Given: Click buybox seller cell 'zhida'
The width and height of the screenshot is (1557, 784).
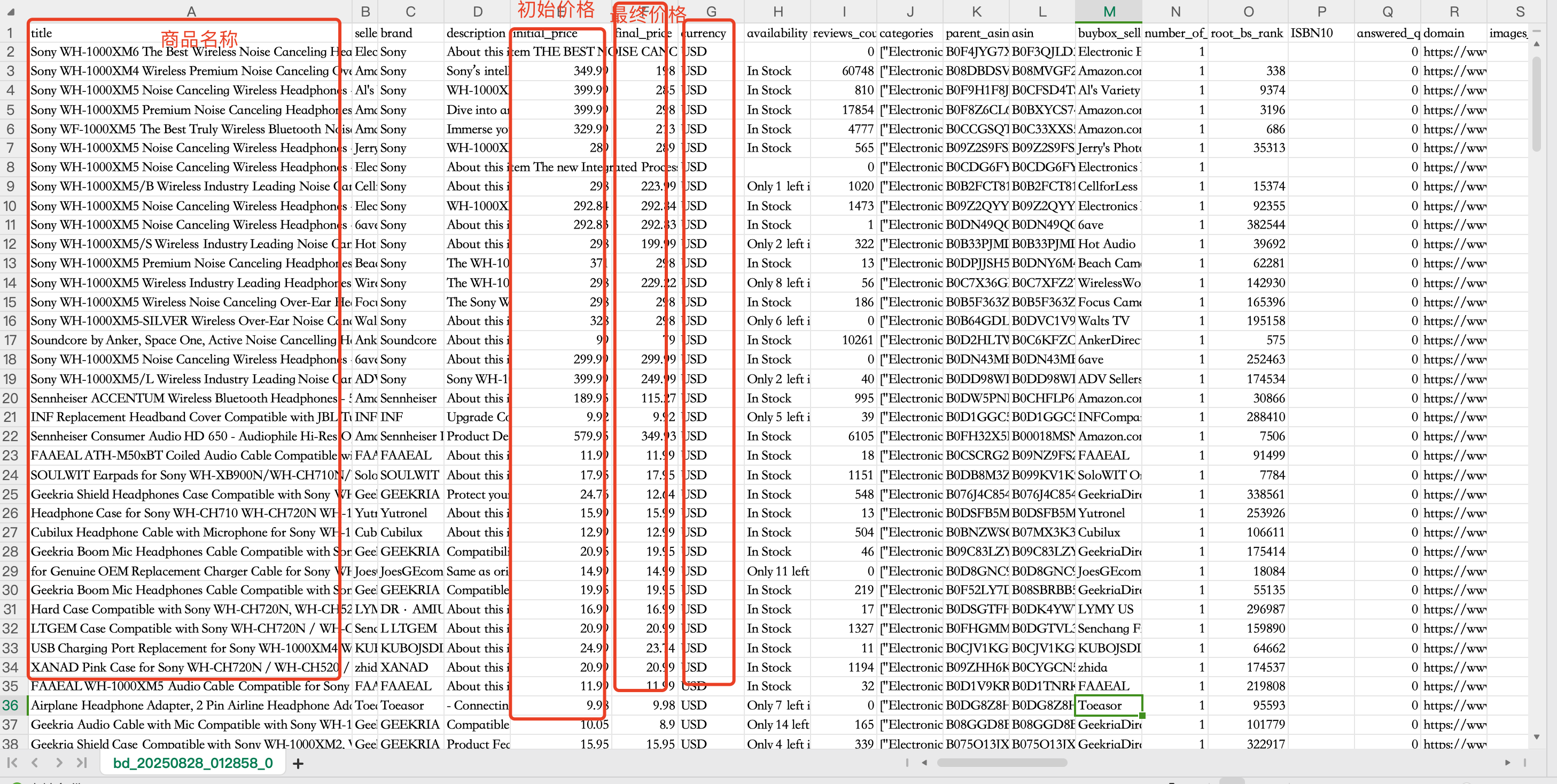Looking at the screenshot, I should click(1109, 667).
